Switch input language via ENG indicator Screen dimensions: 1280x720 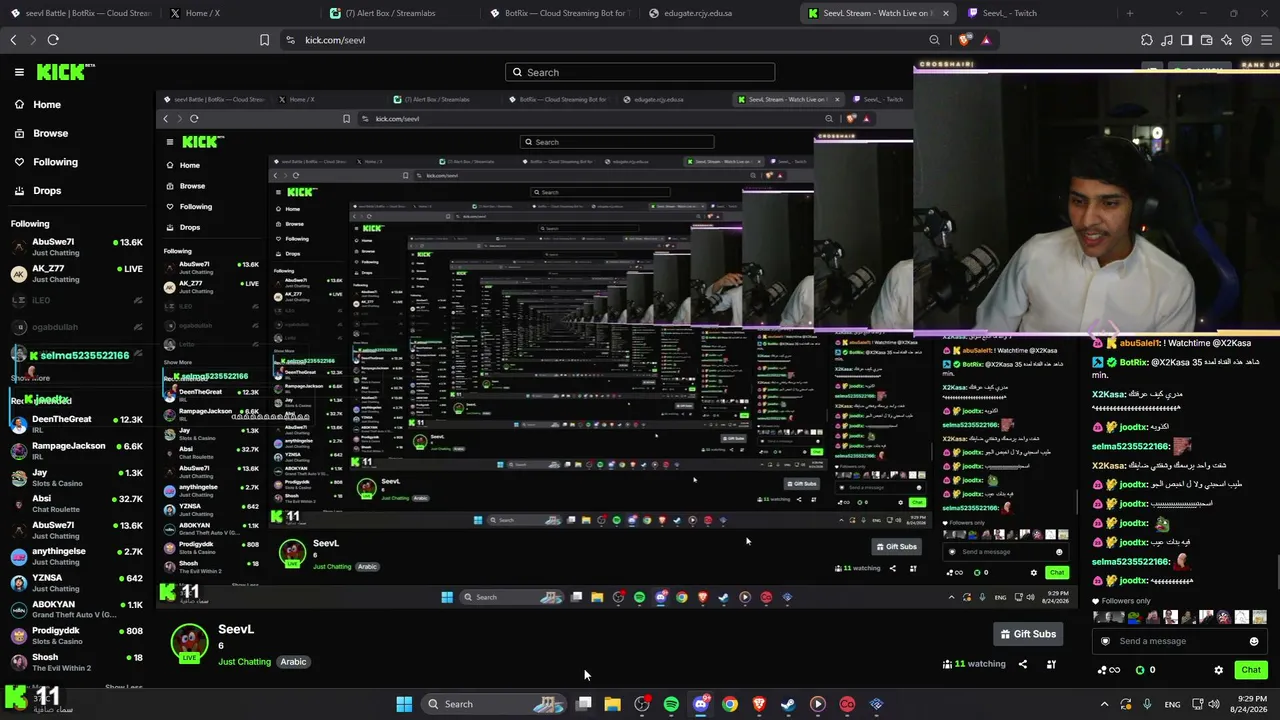pyautogui.click(x=1172, y=704)
